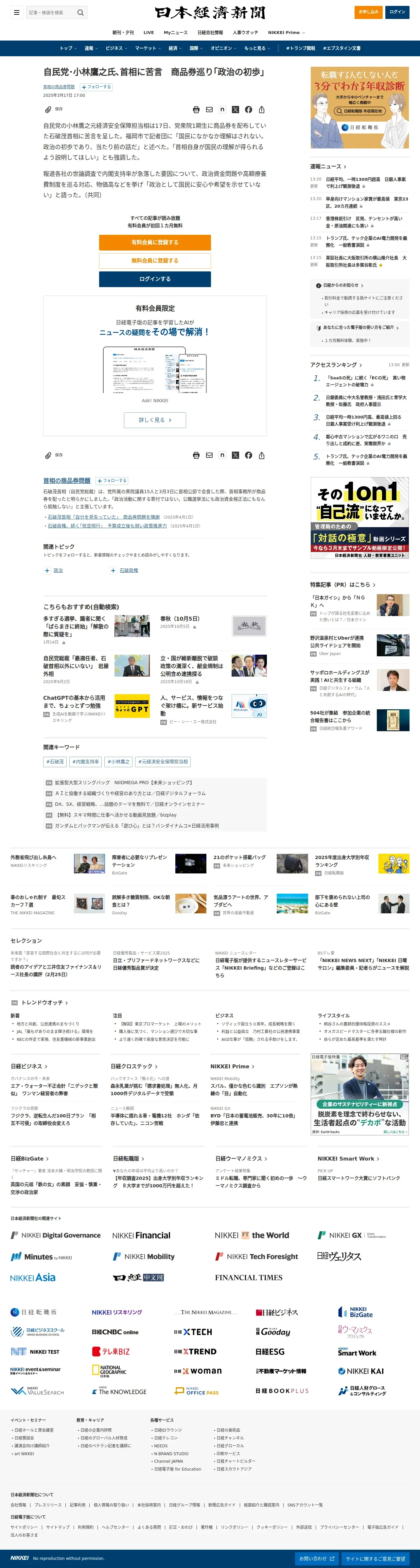Open the Minutes by NIKKEI logo
The image size is (420, 1568).
click(42, 1256)
